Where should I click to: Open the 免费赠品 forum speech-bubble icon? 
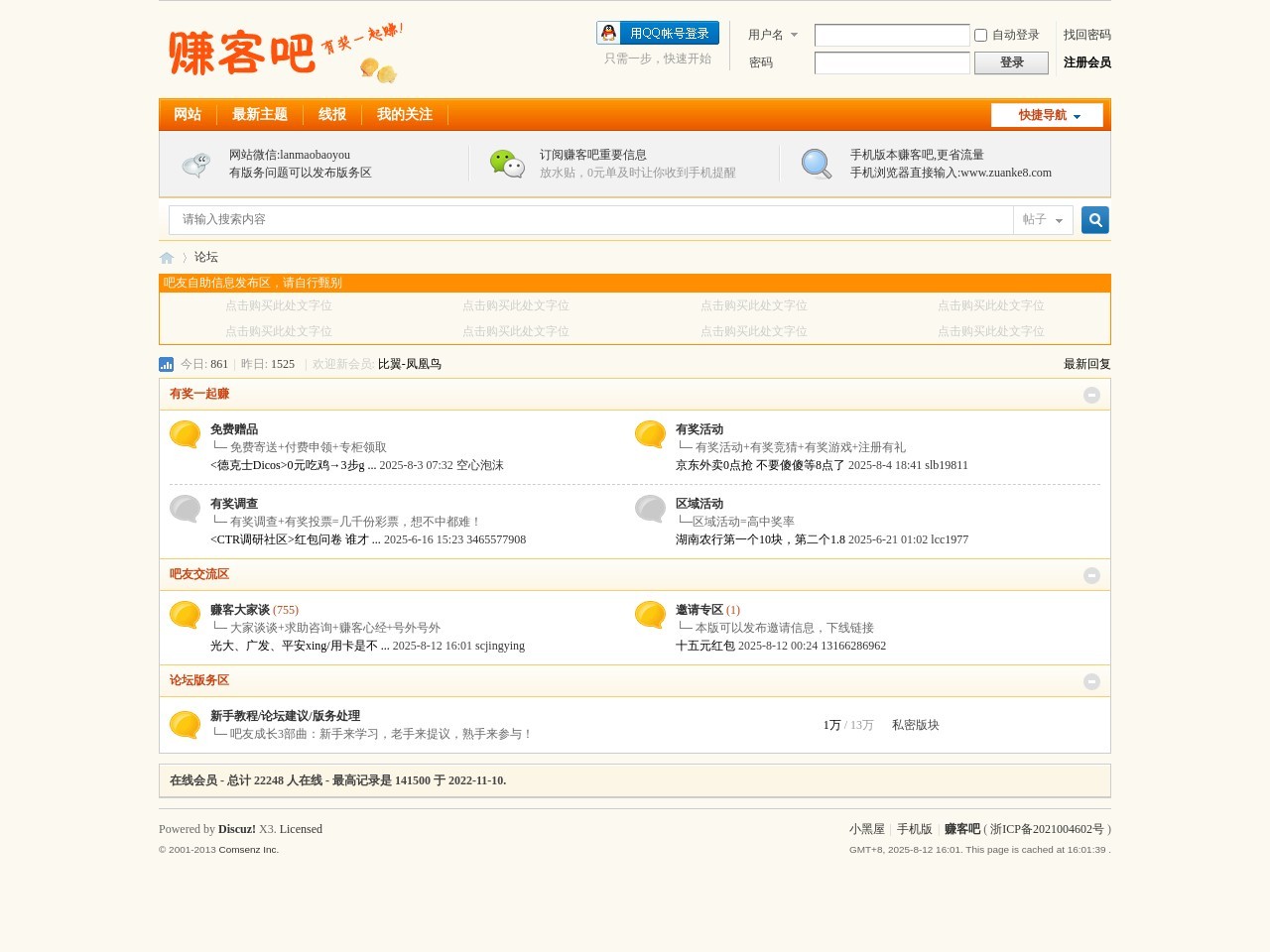tap(185, 433)
